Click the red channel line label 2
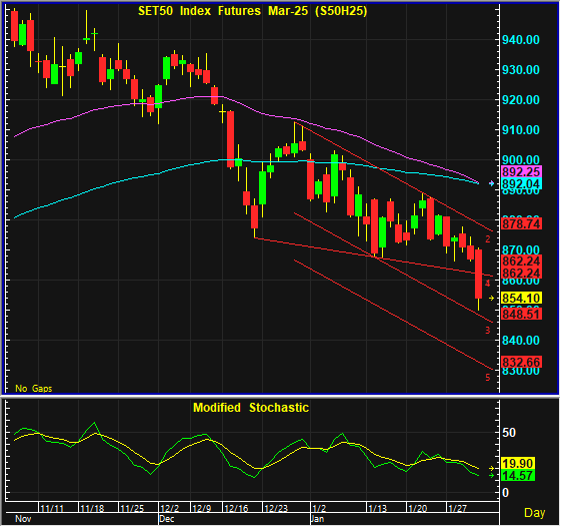The height and width of the screenshot is (527, 561). click(x=488, y=239)
